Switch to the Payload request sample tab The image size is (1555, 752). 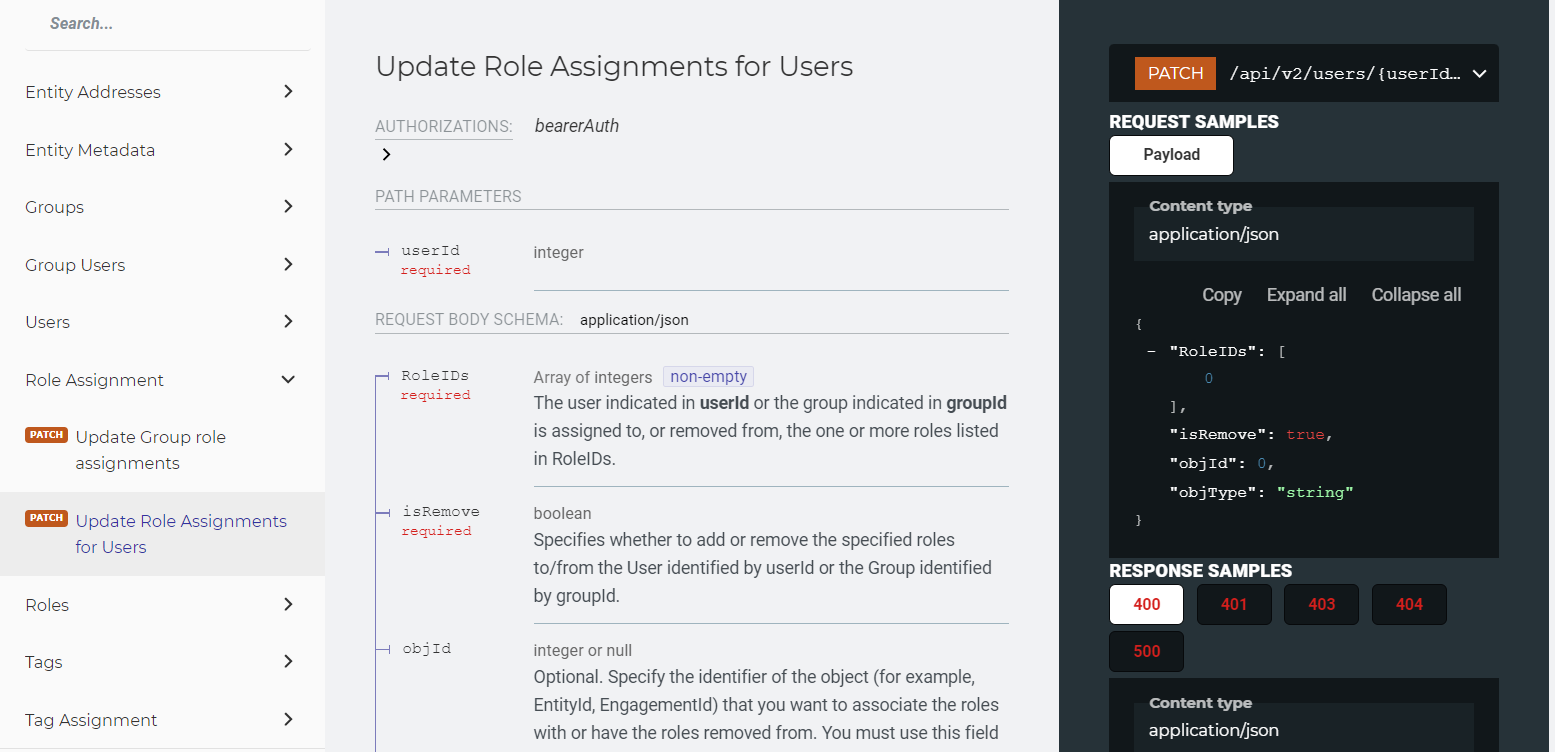pyautogui.click(x=1170, y=155)
